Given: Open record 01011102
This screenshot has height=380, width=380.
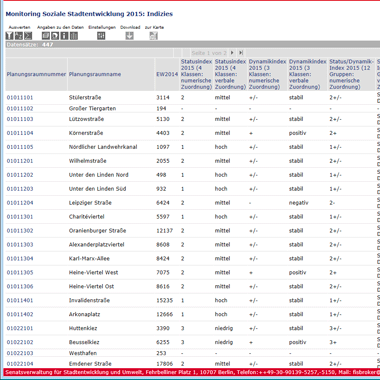Looking at the screenshot, I should pos(20,108).
